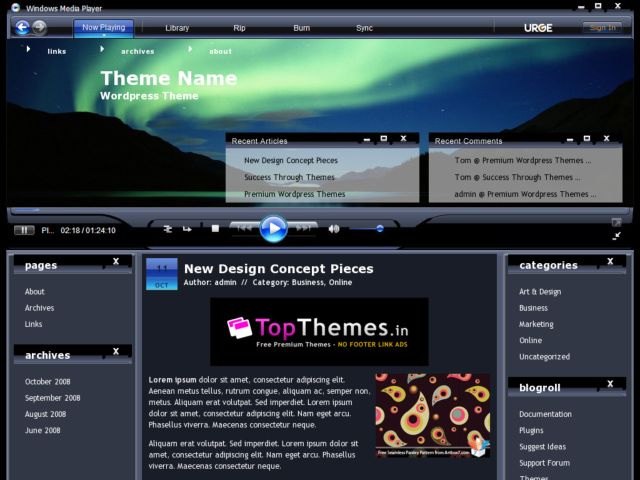Skip to the next track
This screenshot has width=640, height=480.
coord(303,229)
